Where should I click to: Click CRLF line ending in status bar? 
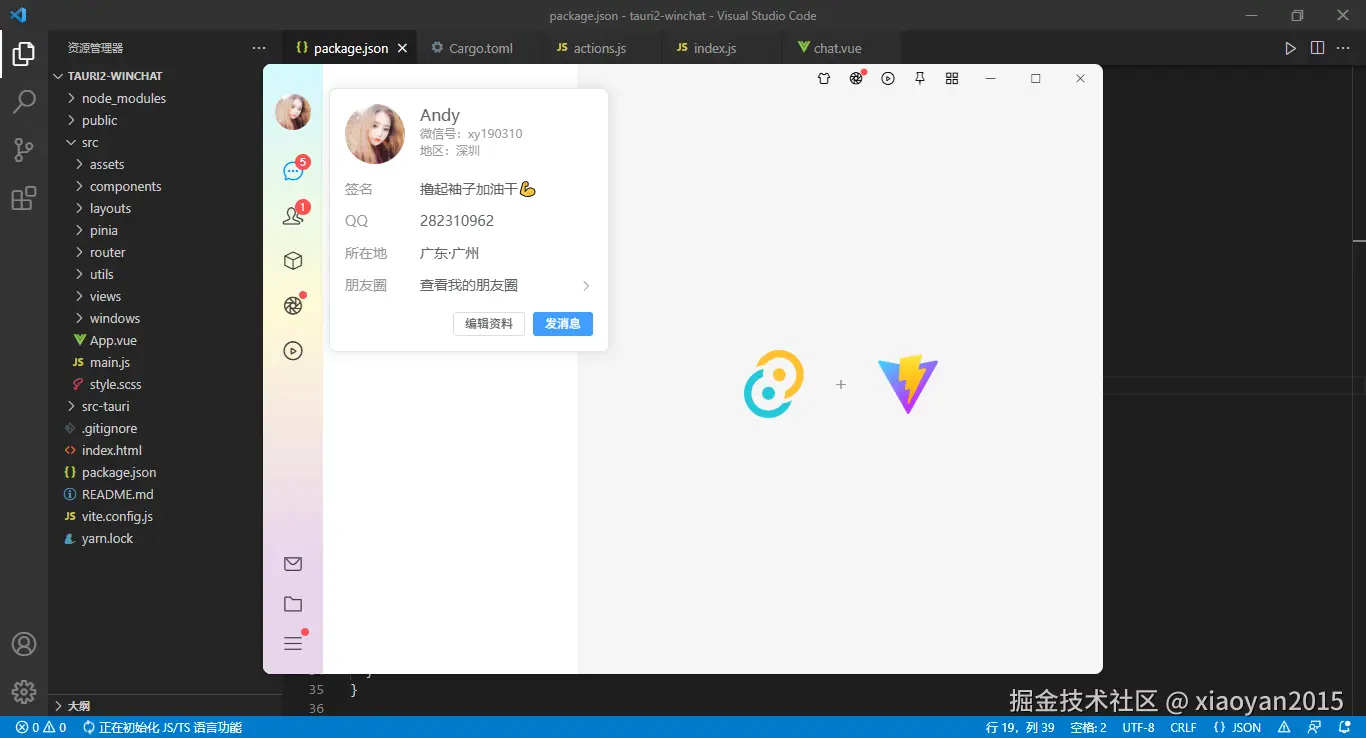coord(1183,728)
